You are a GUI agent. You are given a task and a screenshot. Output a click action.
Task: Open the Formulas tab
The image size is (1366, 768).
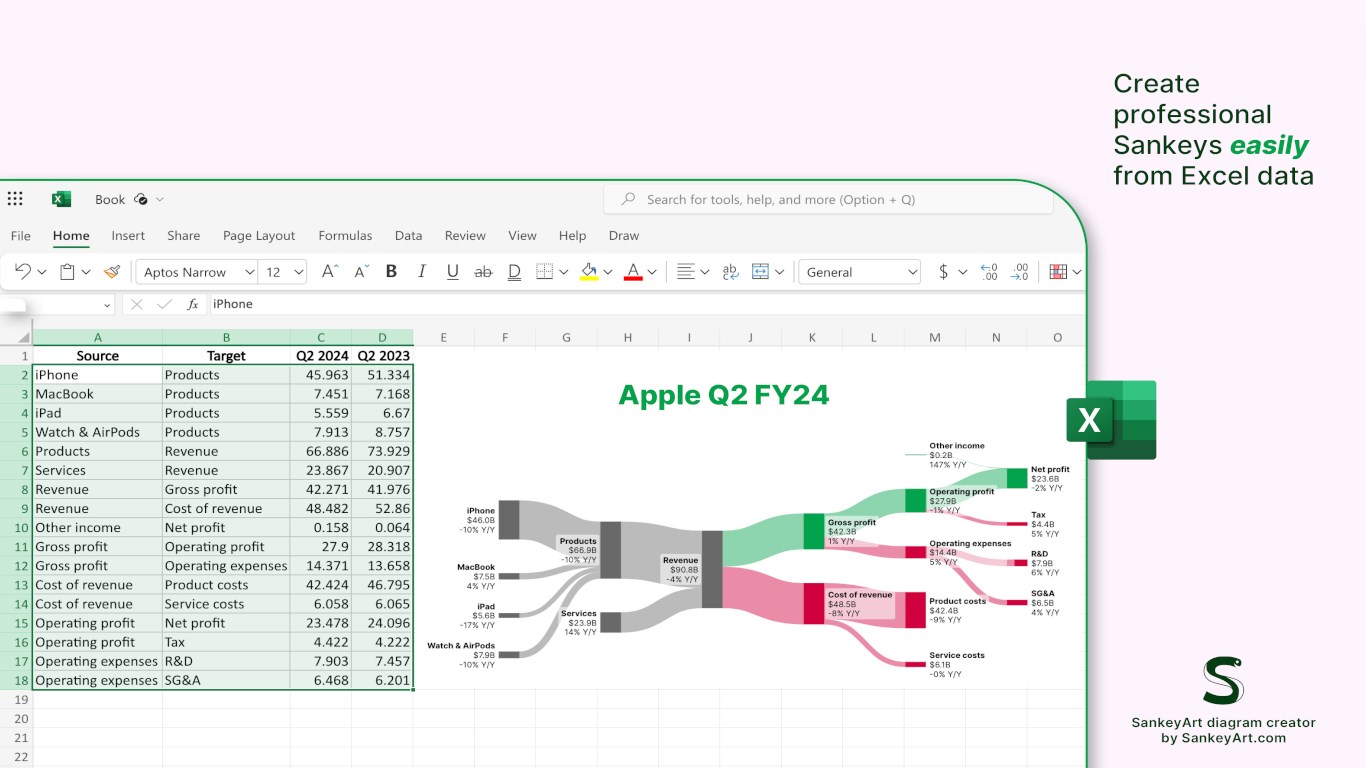[x=345, y=236]
